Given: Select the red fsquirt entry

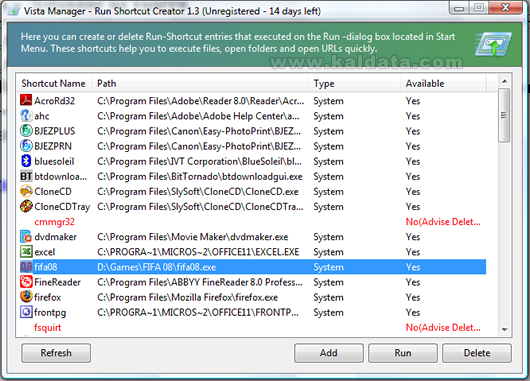Looking at the screenshot, I should click(x=48, y=328).
